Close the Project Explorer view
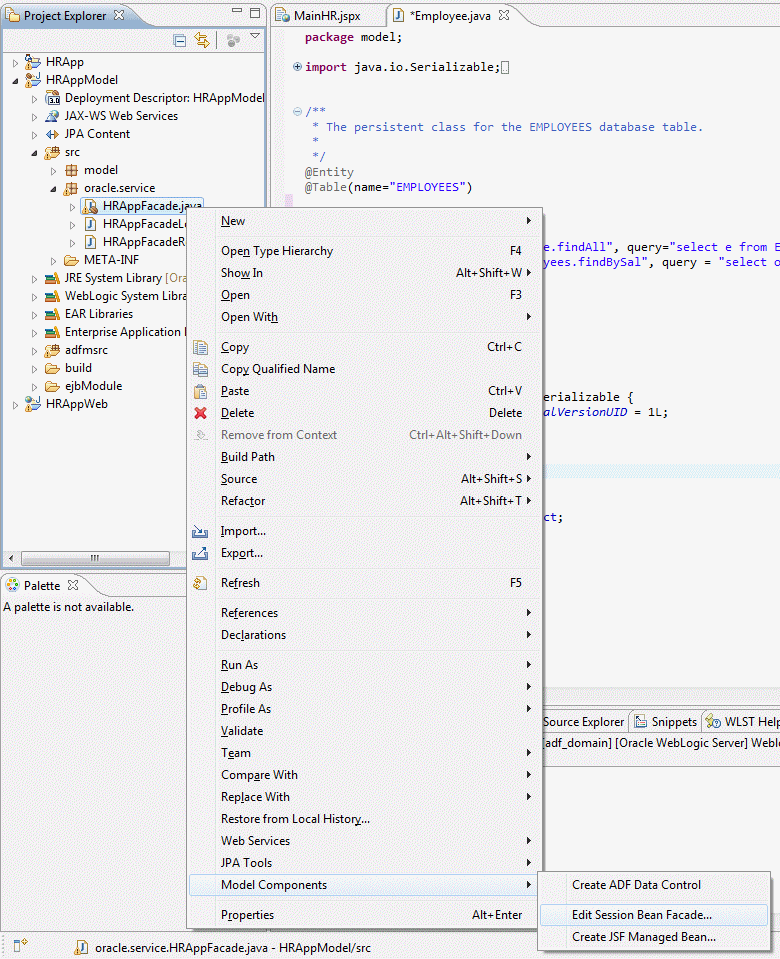Image resolution: width=780 pixels, height=959 pixels. pos(118,16)
